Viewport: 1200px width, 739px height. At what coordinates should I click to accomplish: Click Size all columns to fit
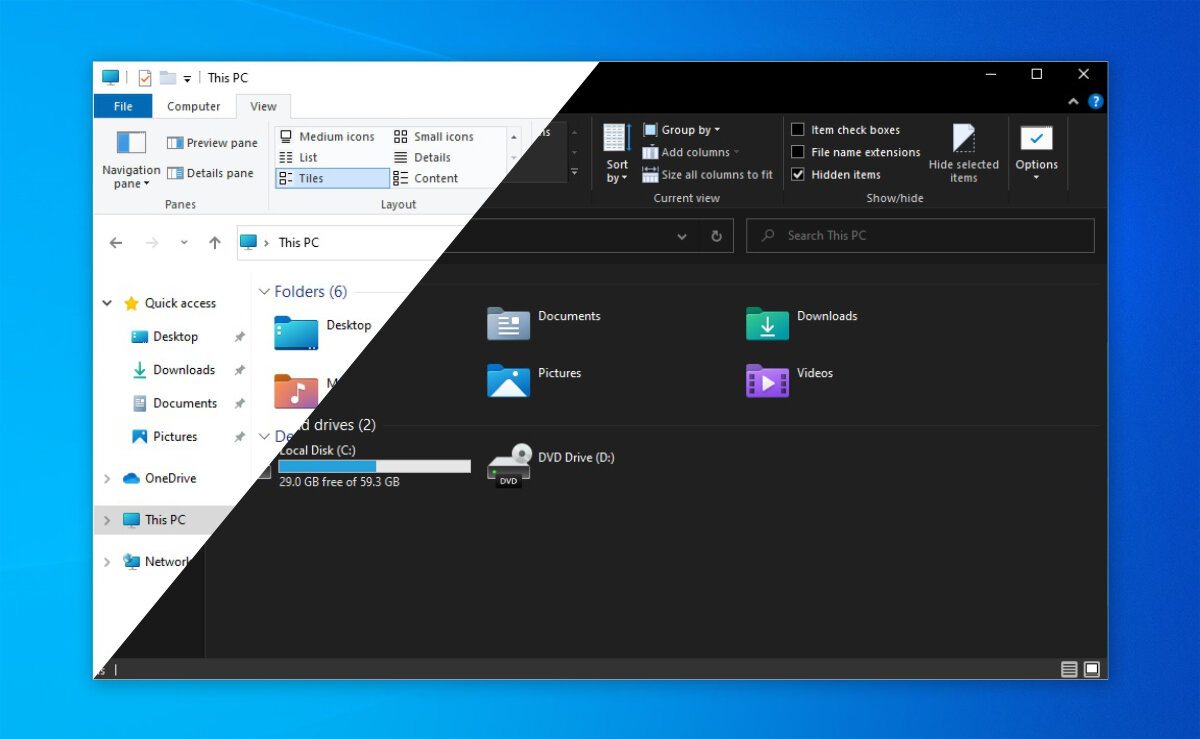[x=708, y=175]
